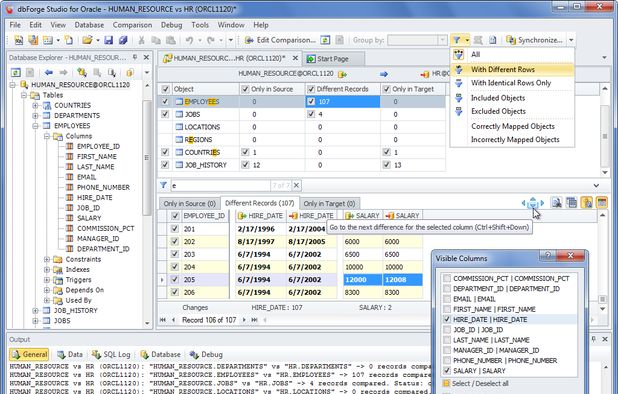Click the Database Explorer vertical scrollbar
The image size is (618, 394).
tap(147, 158)
